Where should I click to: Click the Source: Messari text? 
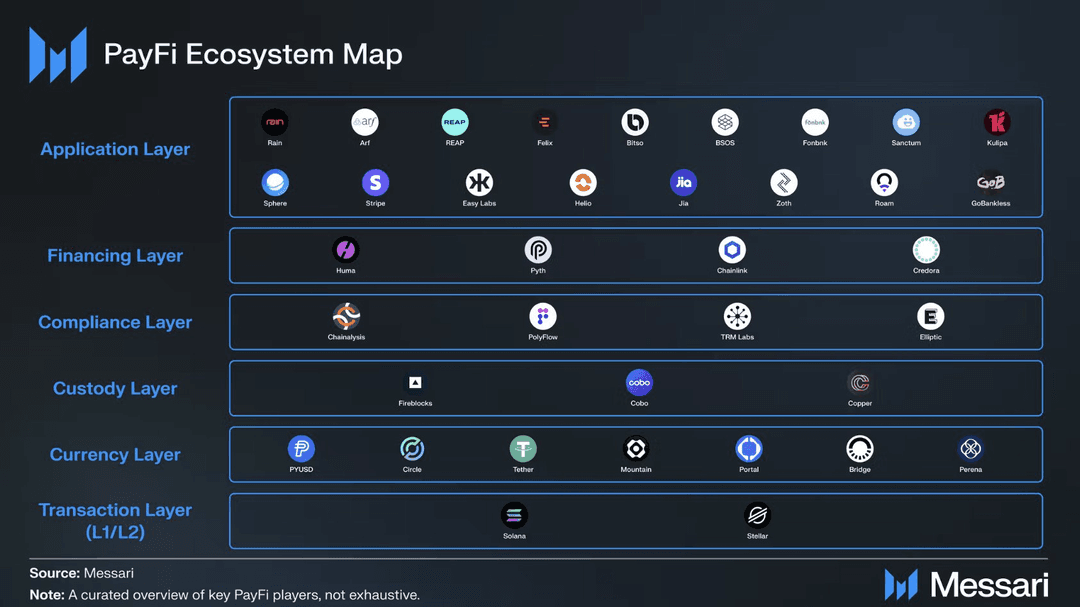(x=81, y=573)
